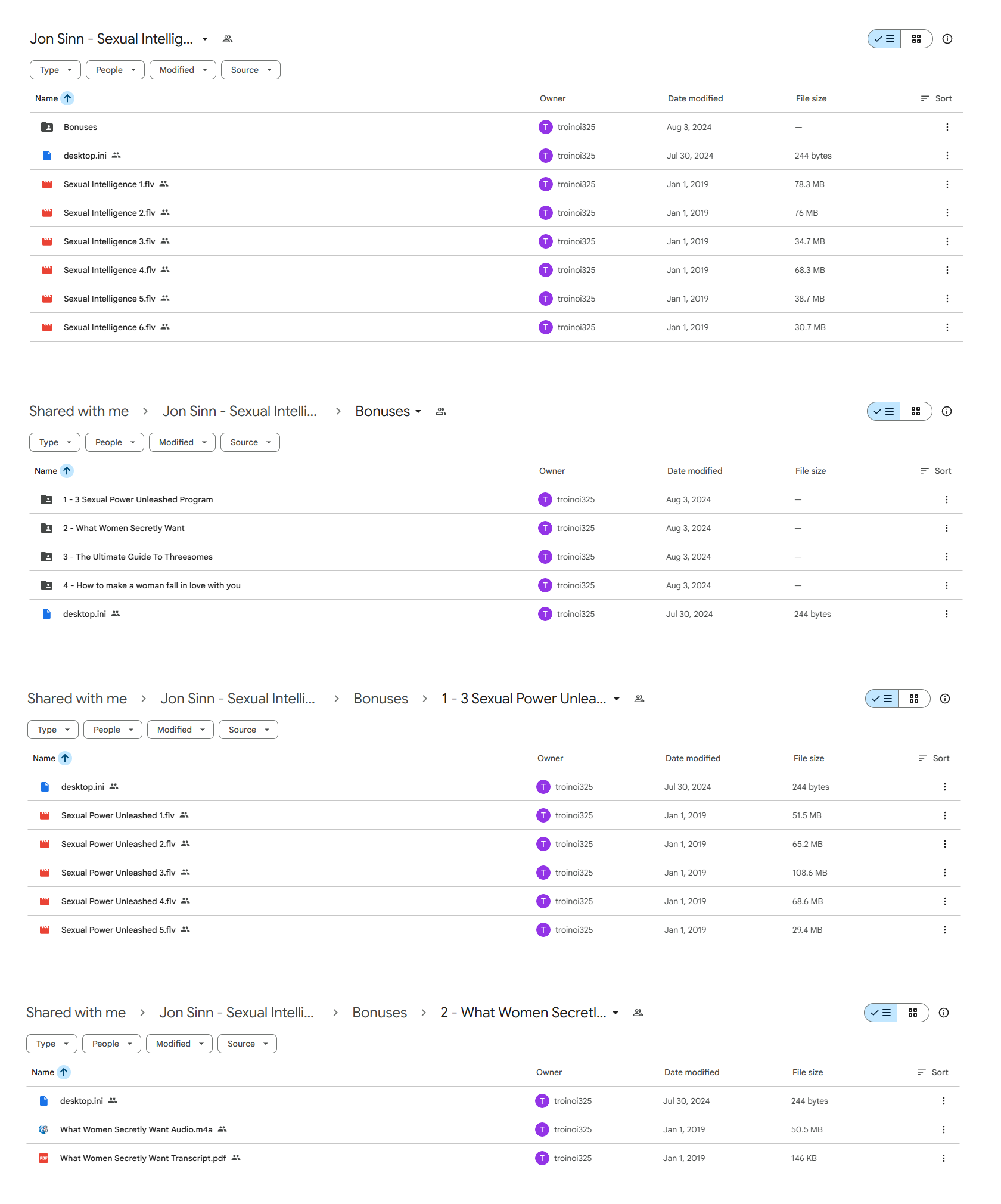Viewport: 1001px width, 1204px height.
Task: Reverse name sort arrow in top panel
Action: [67, 98]
